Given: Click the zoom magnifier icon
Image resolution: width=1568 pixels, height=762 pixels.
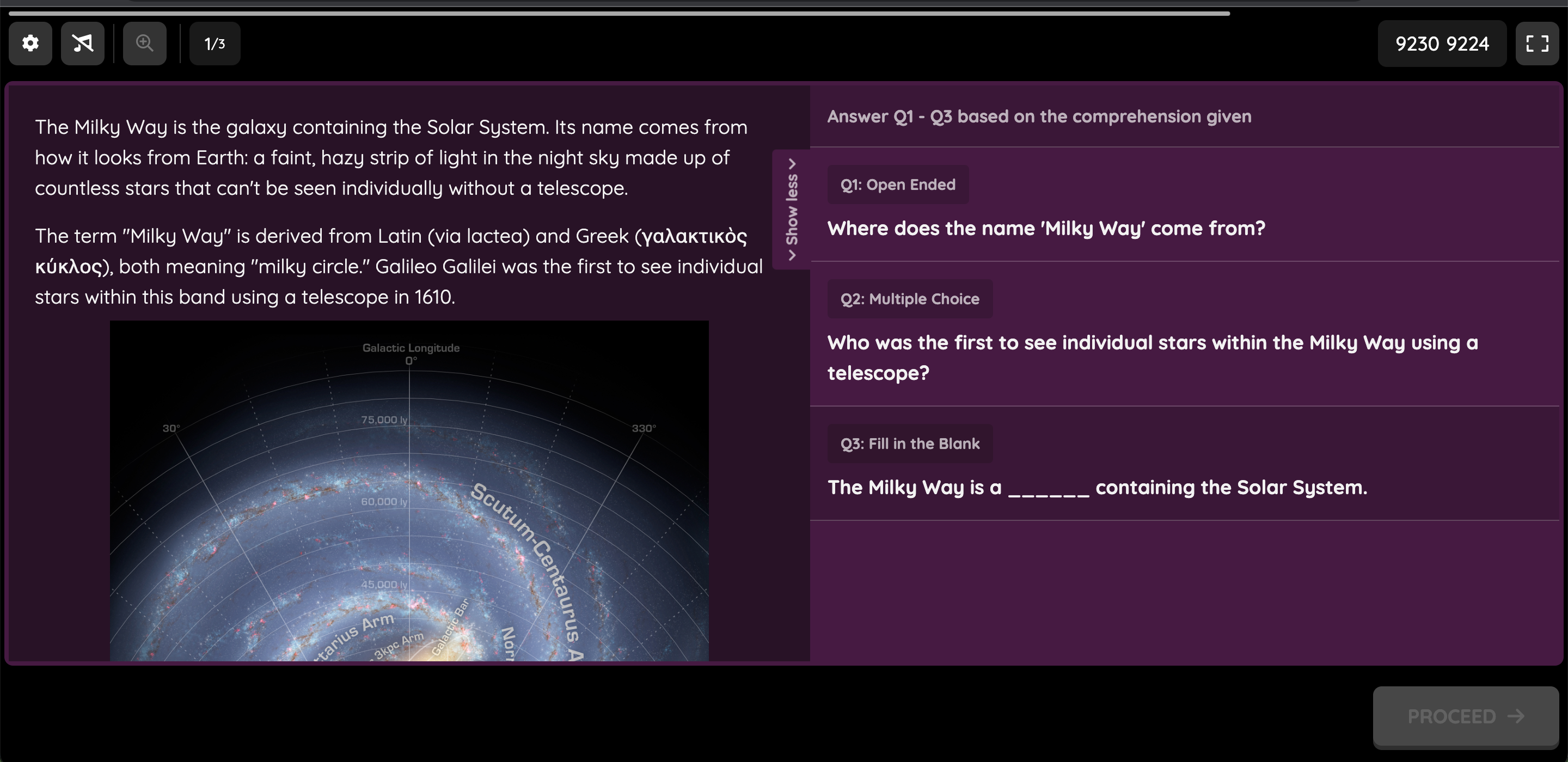Looking at the screenshot, I should (144, 43).
